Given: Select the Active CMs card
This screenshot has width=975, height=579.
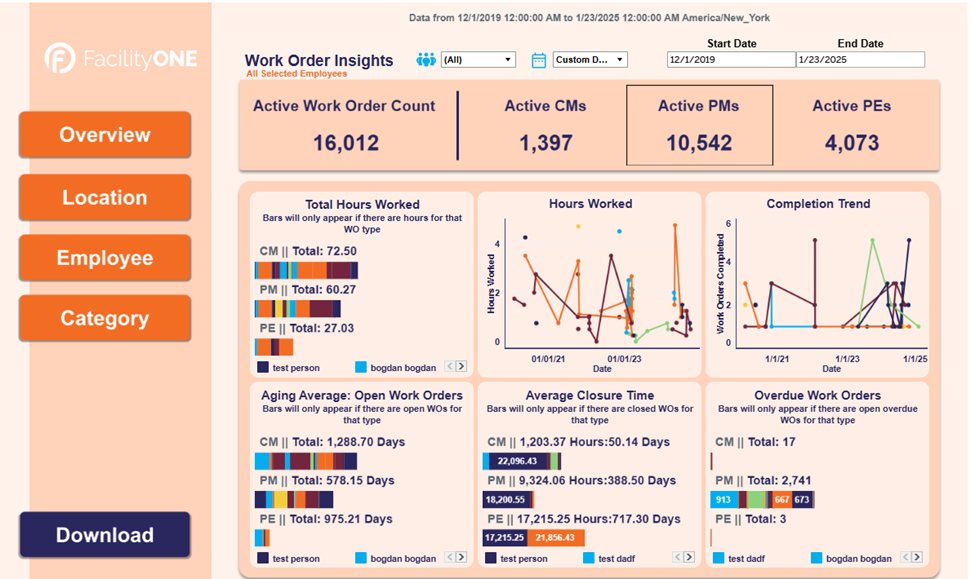Looking at the screenshot, I should click(x=545, y=125).
